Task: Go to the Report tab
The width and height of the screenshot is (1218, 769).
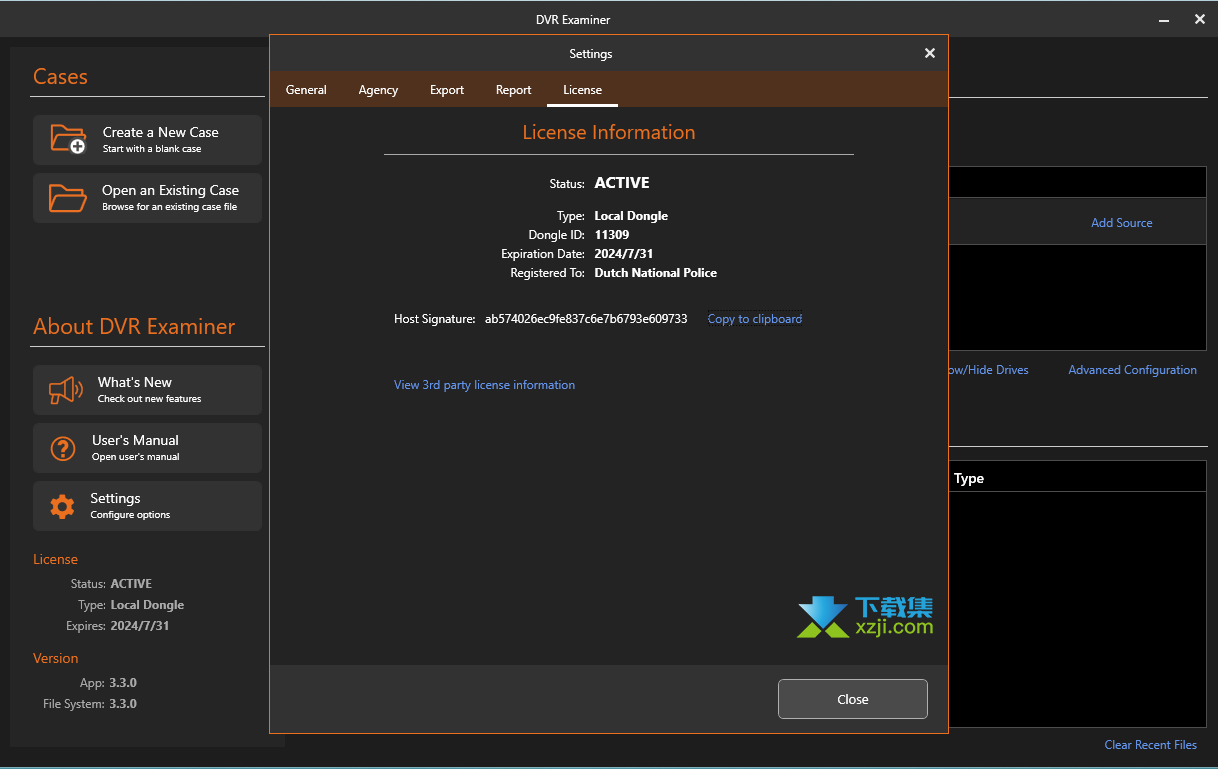Action: tap(513, 90)
